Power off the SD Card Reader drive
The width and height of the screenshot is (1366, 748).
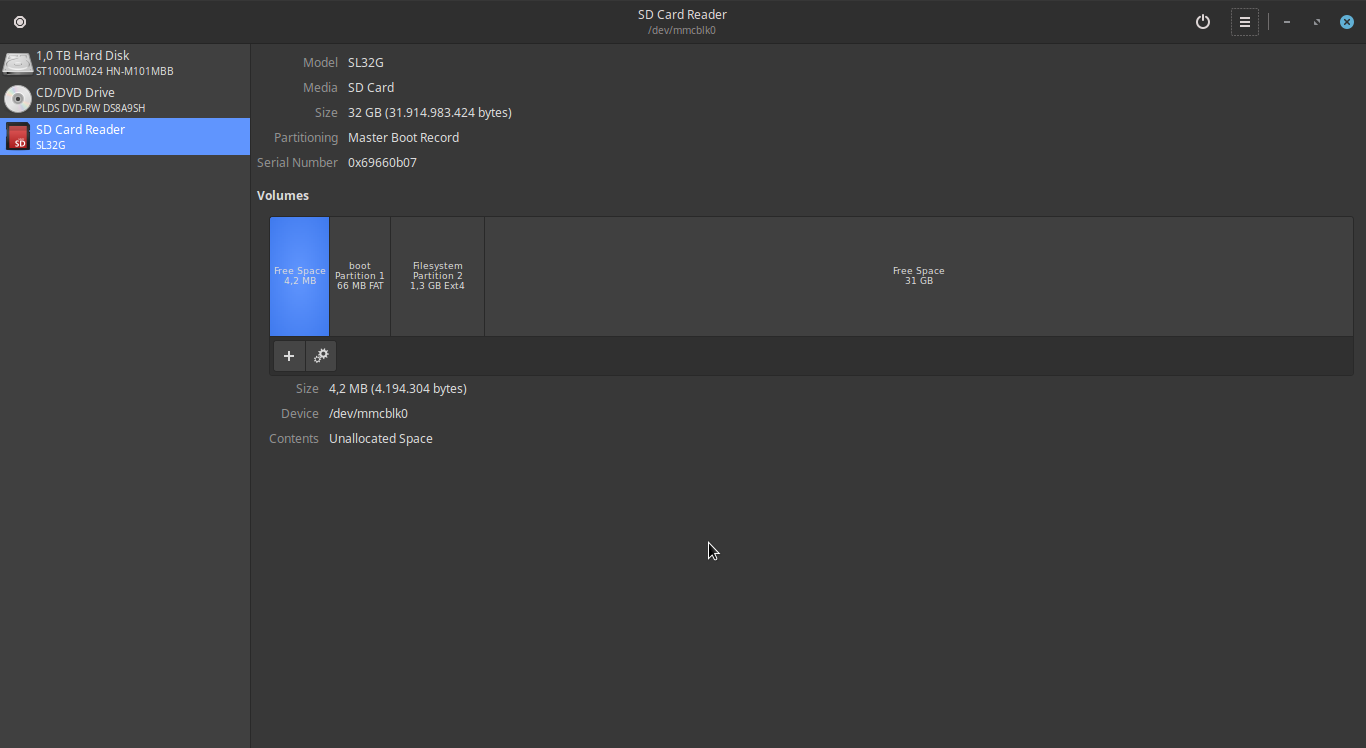click(1203, 21)
